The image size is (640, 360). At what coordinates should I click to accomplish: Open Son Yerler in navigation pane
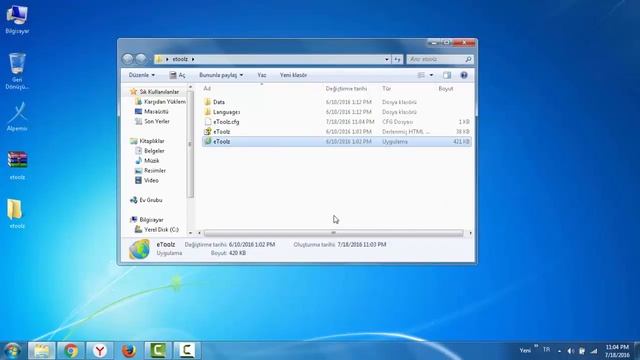click(x=152, y=121)
